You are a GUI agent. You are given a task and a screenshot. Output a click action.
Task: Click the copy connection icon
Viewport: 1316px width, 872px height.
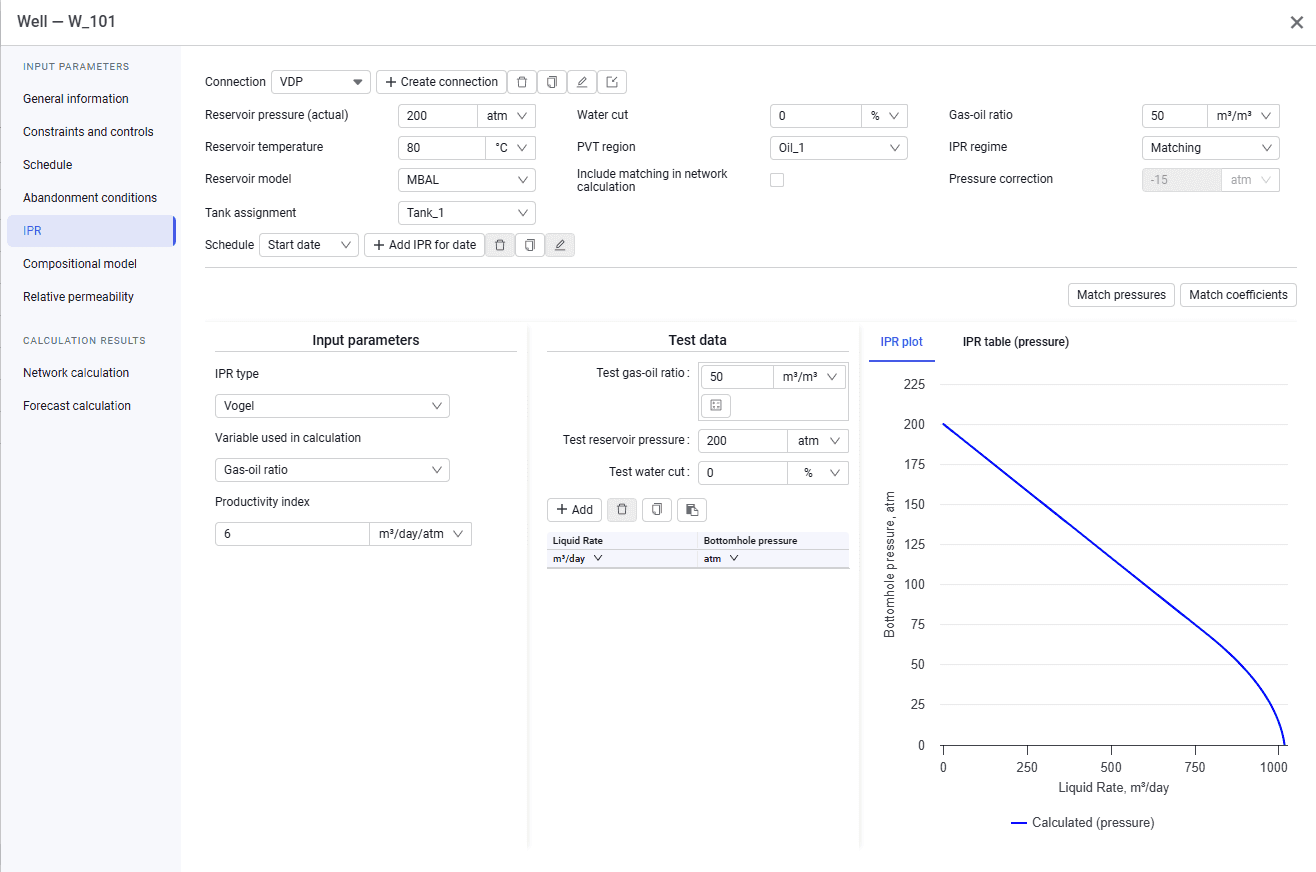[552, 82]
